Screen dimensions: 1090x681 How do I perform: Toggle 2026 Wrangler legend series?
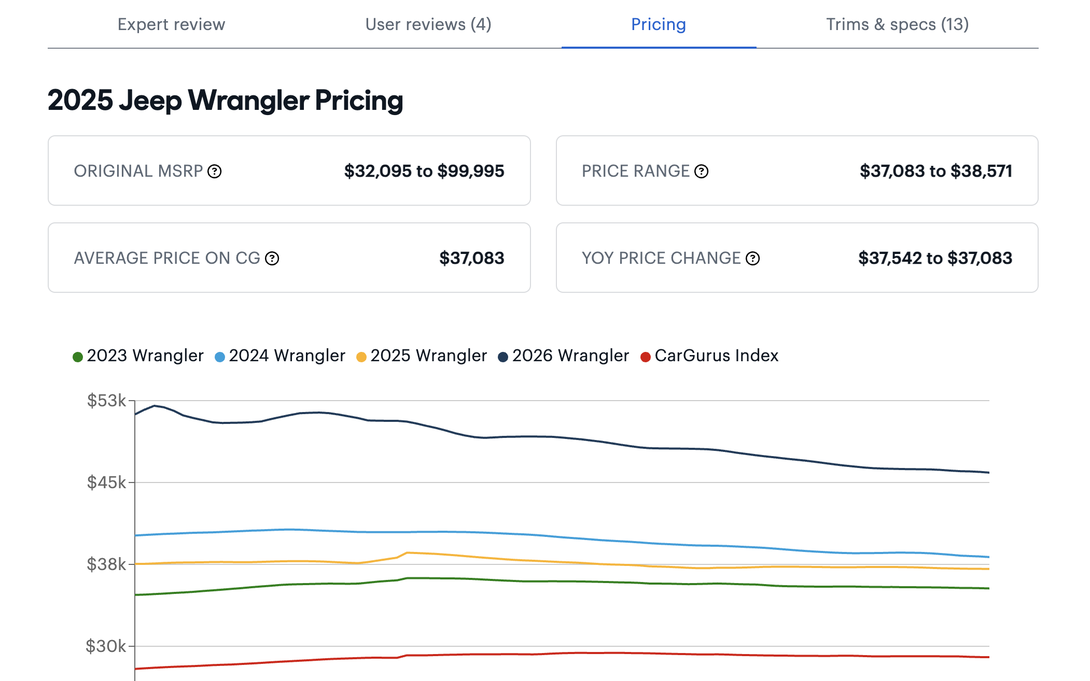tap(564, 356)
